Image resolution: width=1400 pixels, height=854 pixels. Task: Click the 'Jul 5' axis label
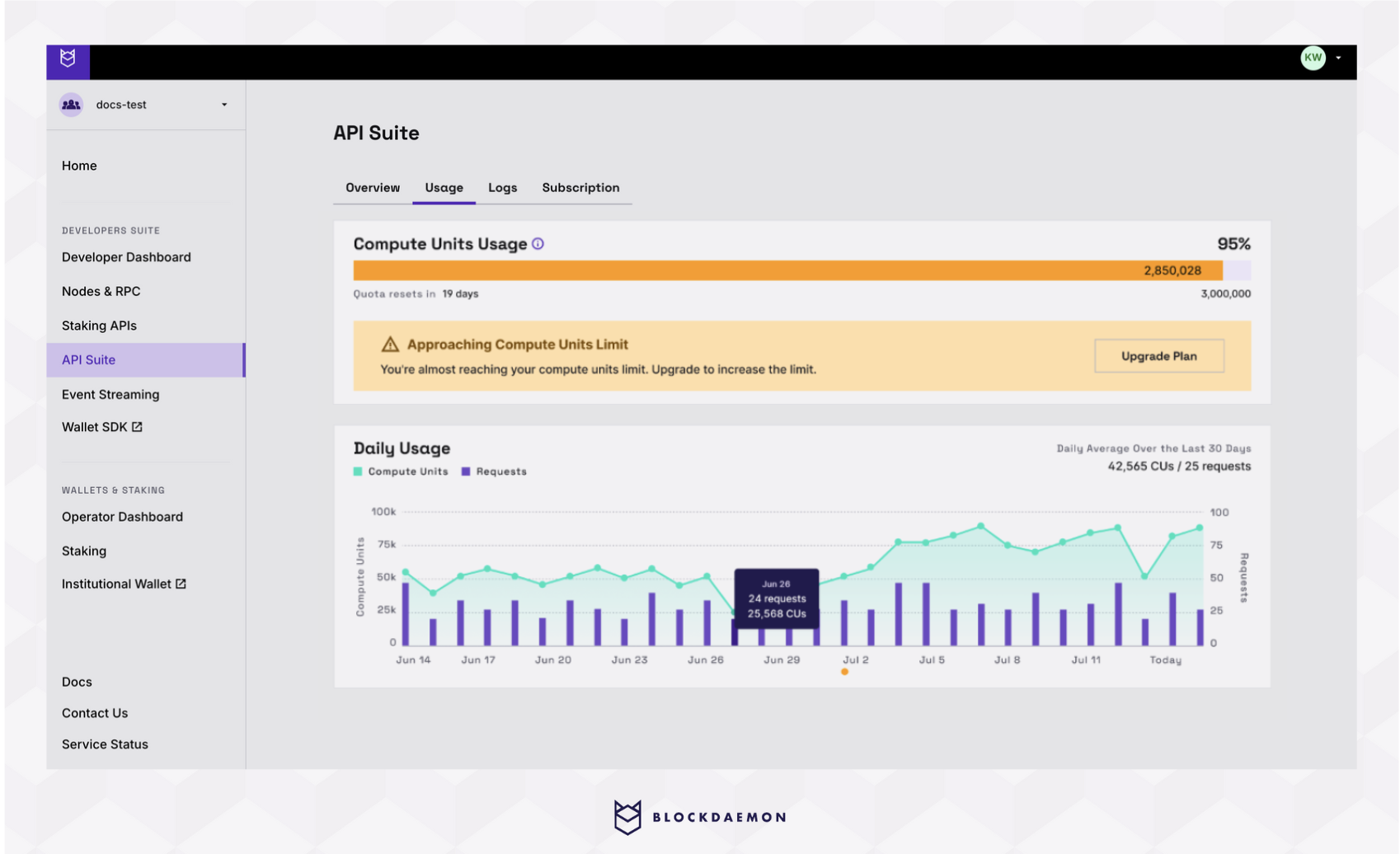tap(932, 660)
